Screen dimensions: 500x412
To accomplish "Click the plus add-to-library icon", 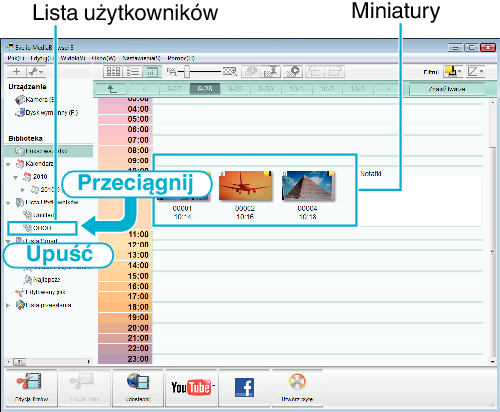I will [16, 71].
